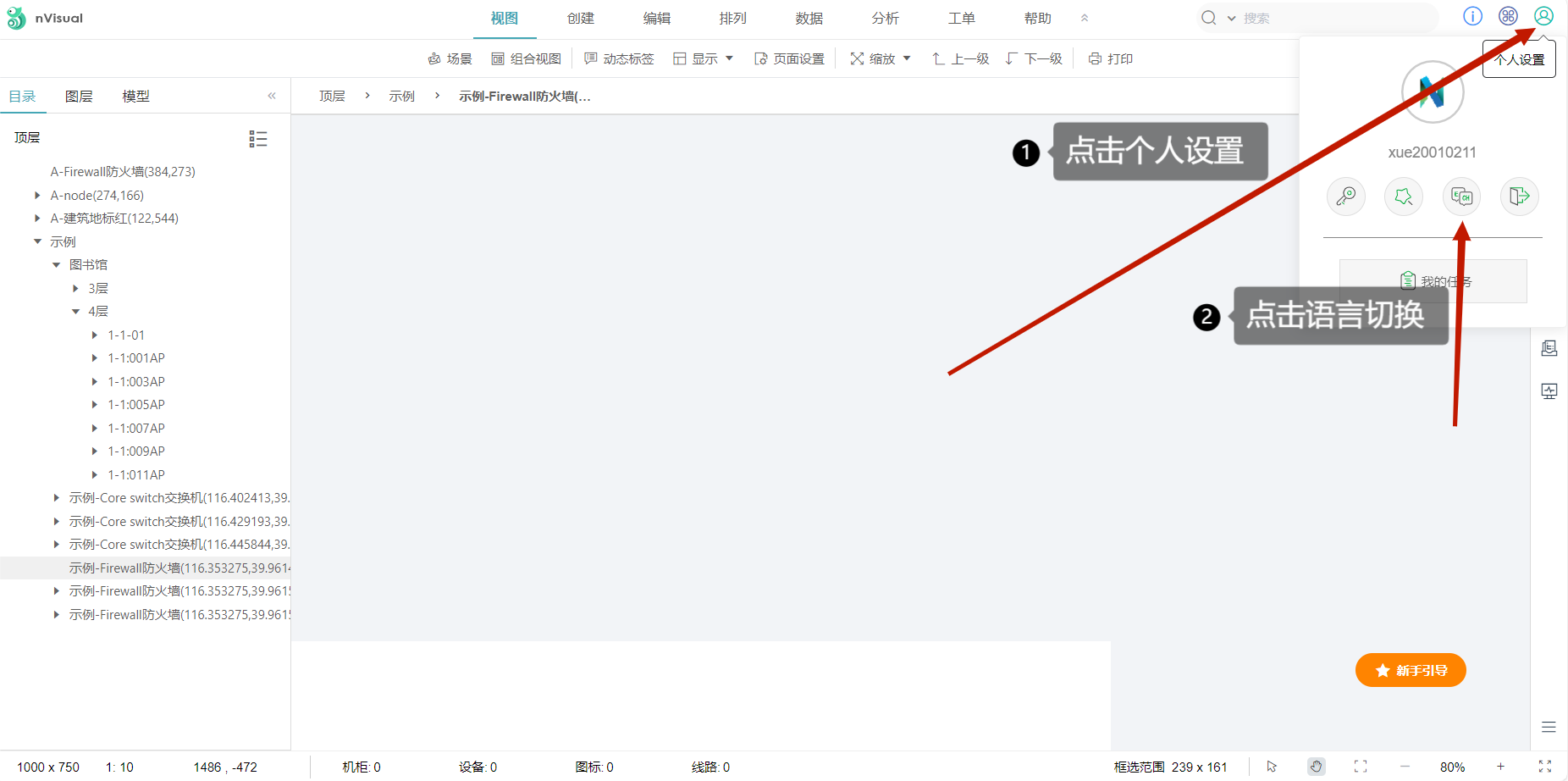Viewport: 1568px width, 781px height.
Task: Click the hamburger lines icon at right edge
Action: (x=1549, y=727)
